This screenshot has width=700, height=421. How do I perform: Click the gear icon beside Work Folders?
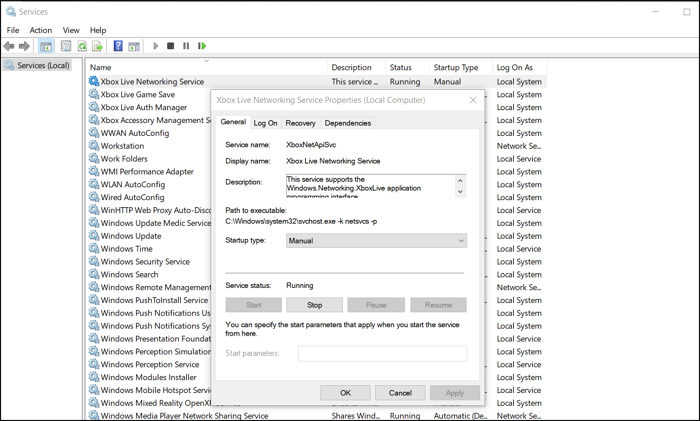tap(94, 158)
